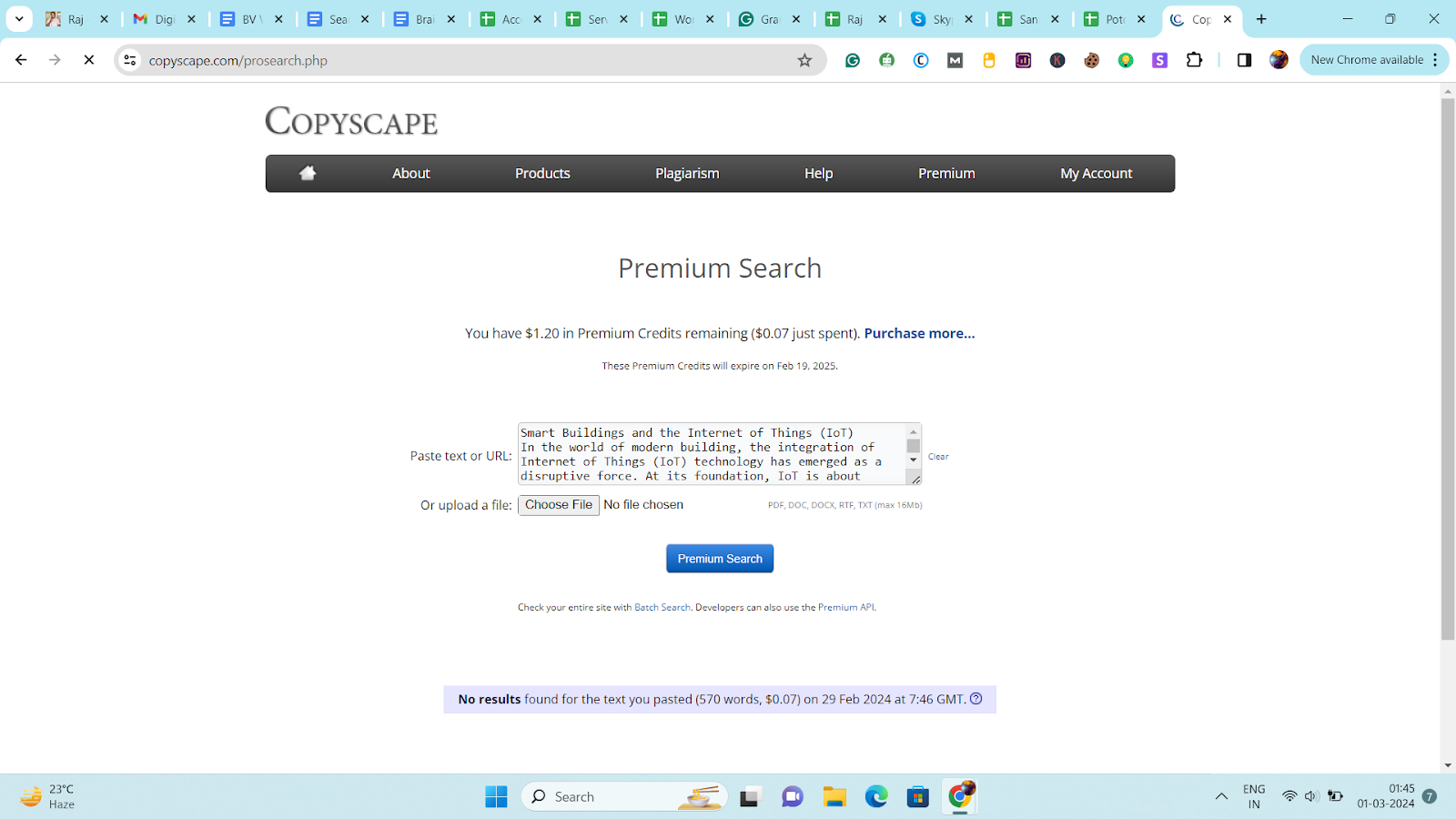Open Microsoft Store from taskbar
Screen dimensions: 1456x819
pos(917,797)
